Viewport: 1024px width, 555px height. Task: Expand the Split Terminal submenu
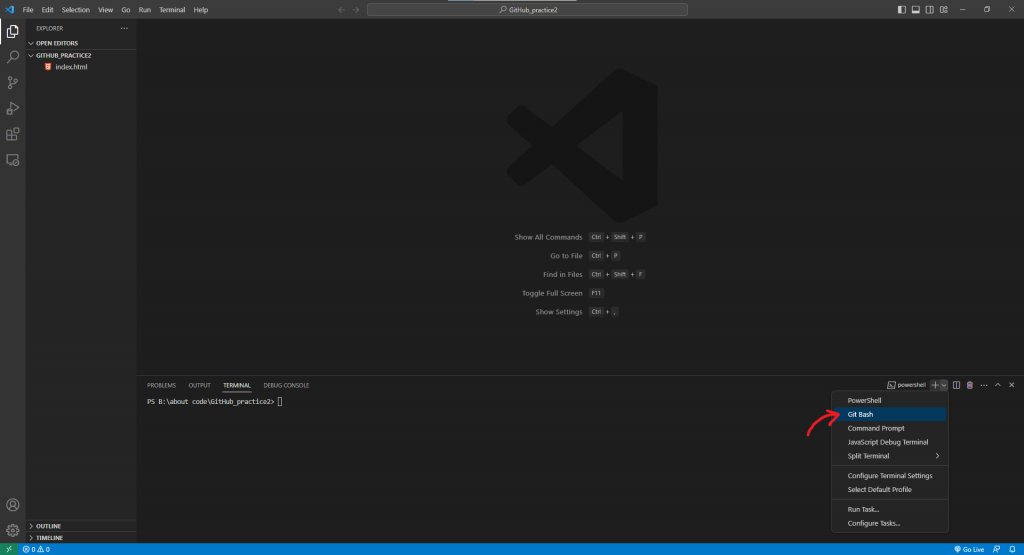tap(889, 456)
